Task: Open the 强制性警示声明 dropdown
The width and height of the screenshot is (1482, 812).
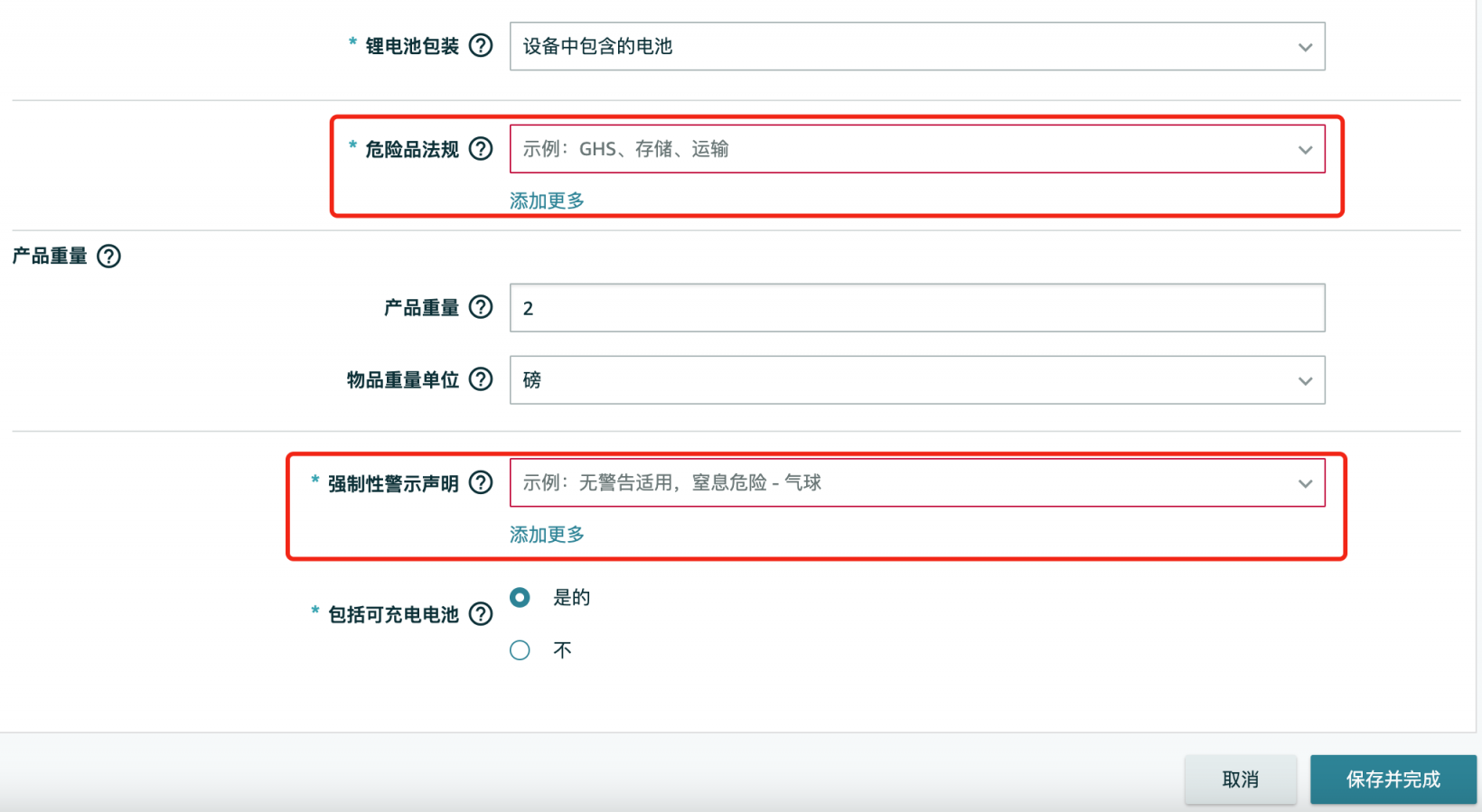Action: coord(917,483)
